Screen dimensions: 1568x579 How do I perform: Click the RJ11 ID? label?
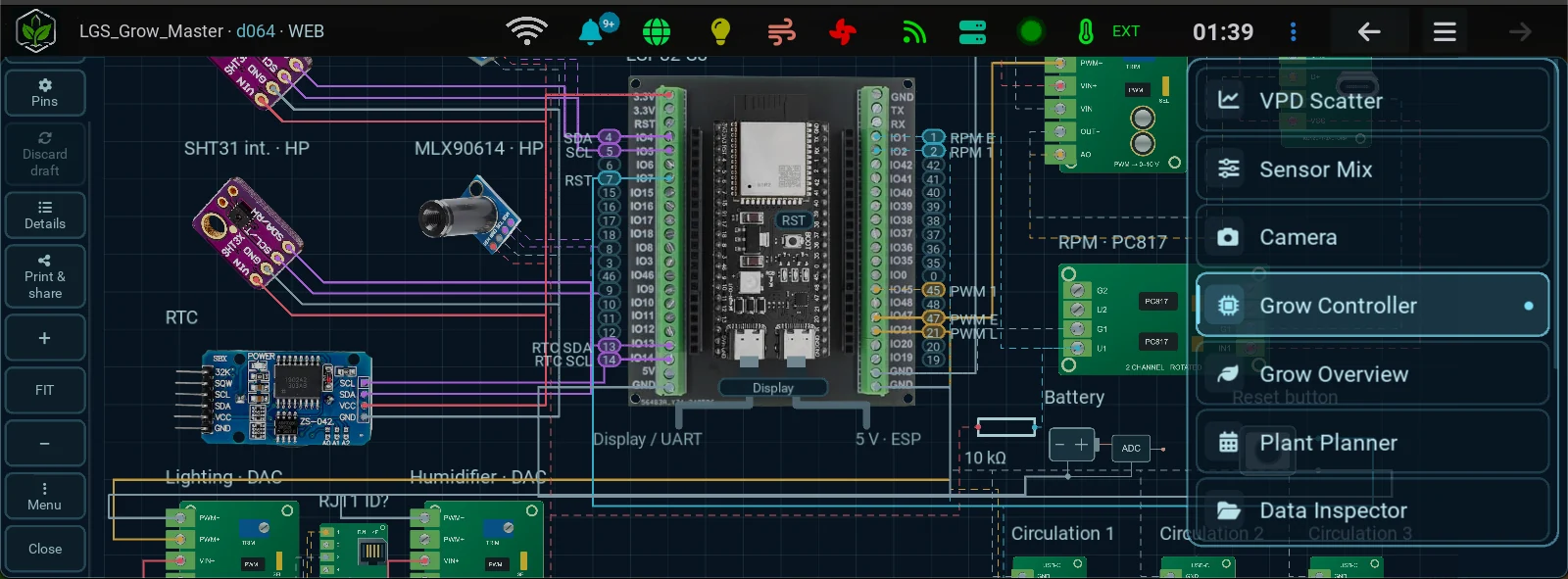(x=353, y=502)
